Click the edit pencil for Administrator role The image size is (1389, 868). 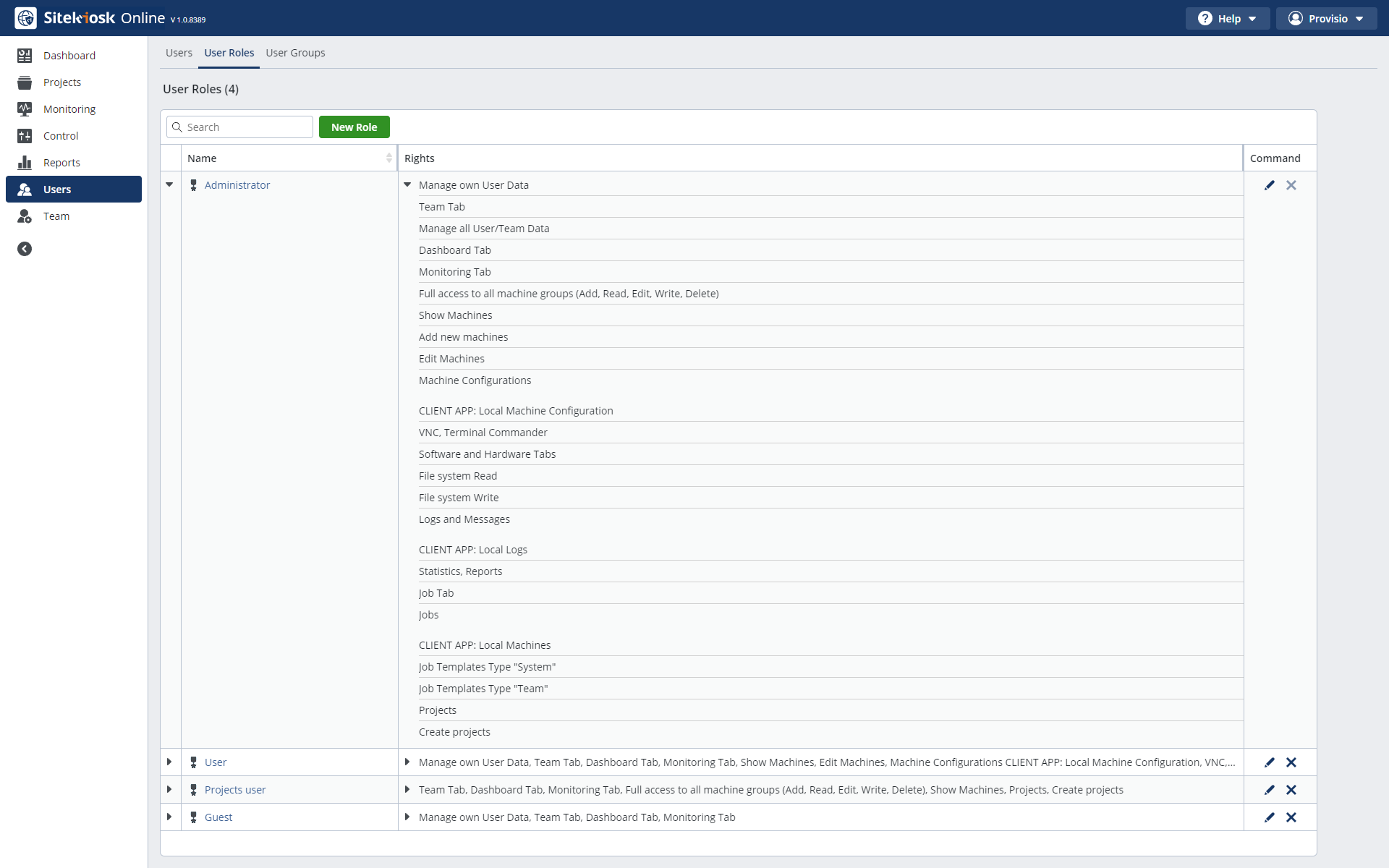click(1269, 185)
